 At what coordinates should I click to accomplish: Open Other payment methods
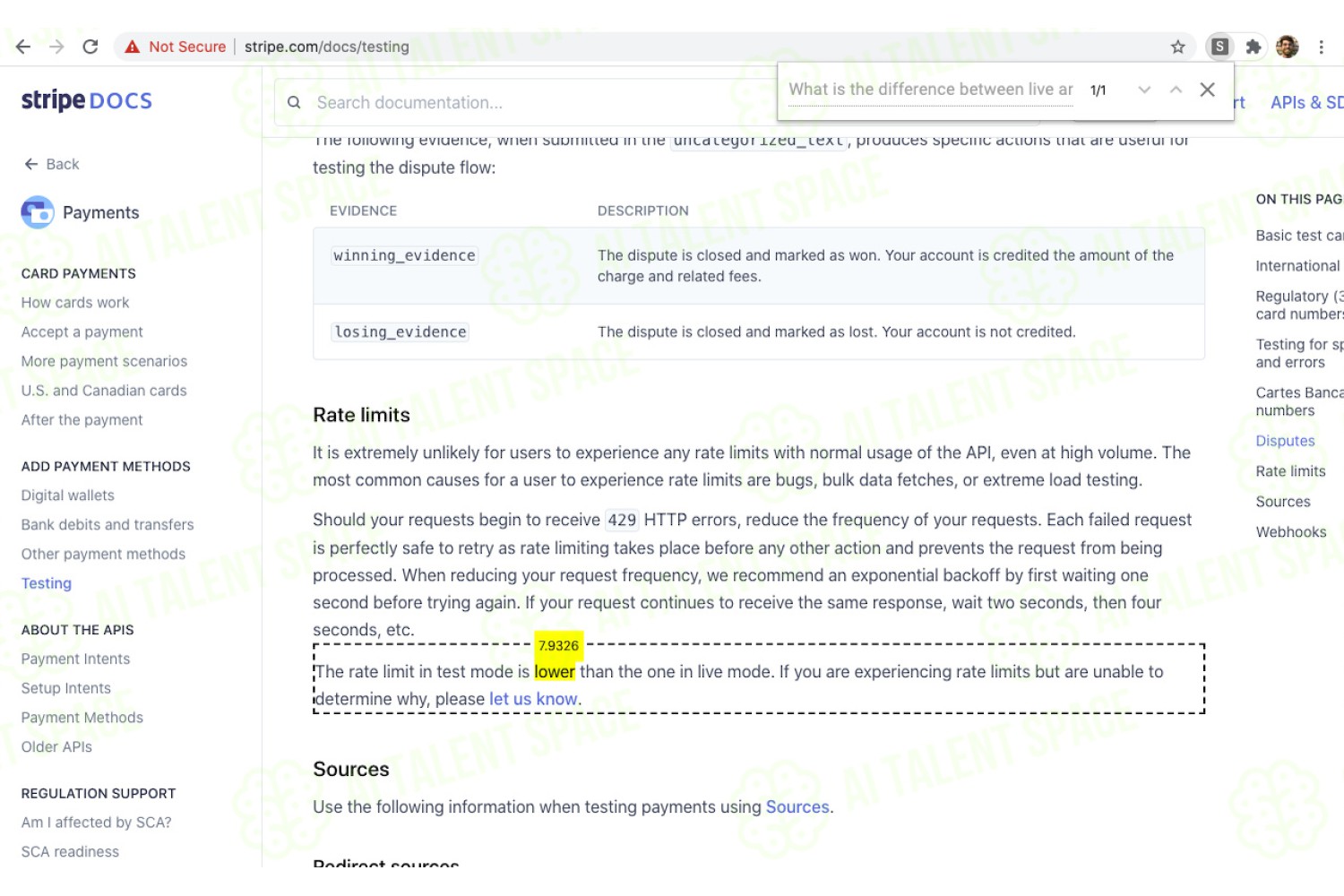pyautogui.click(x=104, y=555)
